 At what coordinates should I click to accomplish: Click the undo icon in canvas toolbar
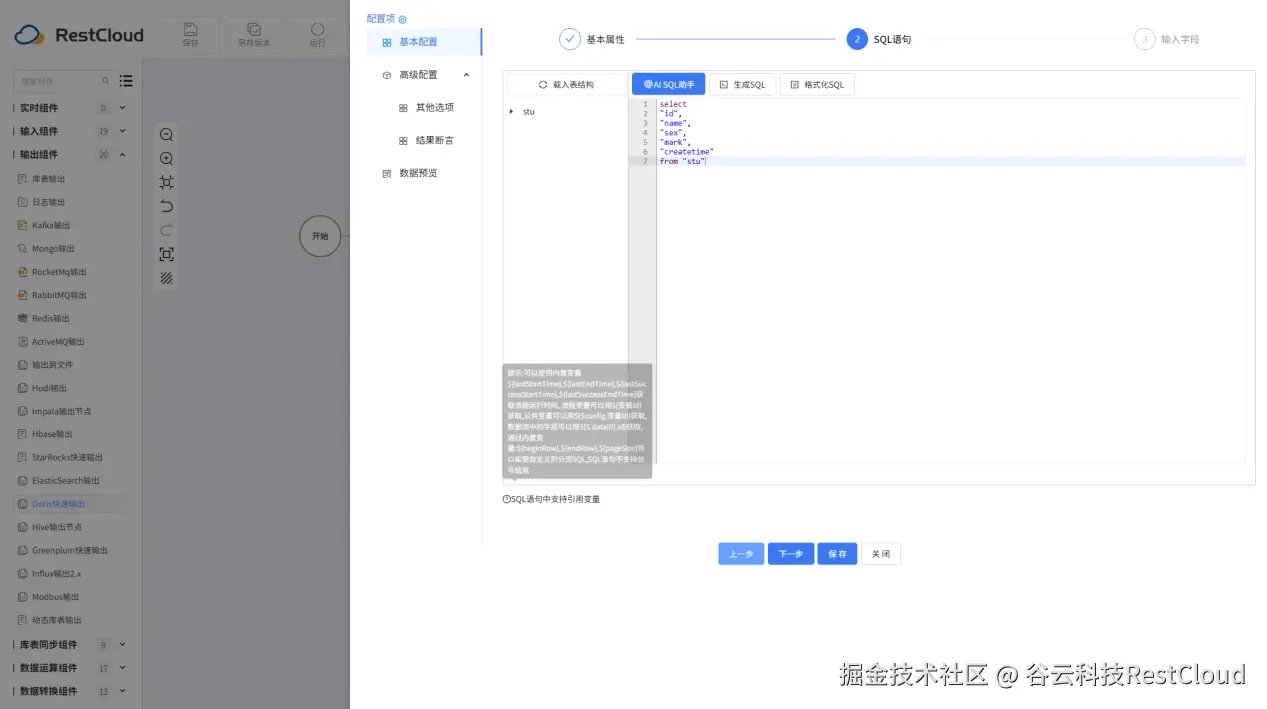(x=166, y=206)
